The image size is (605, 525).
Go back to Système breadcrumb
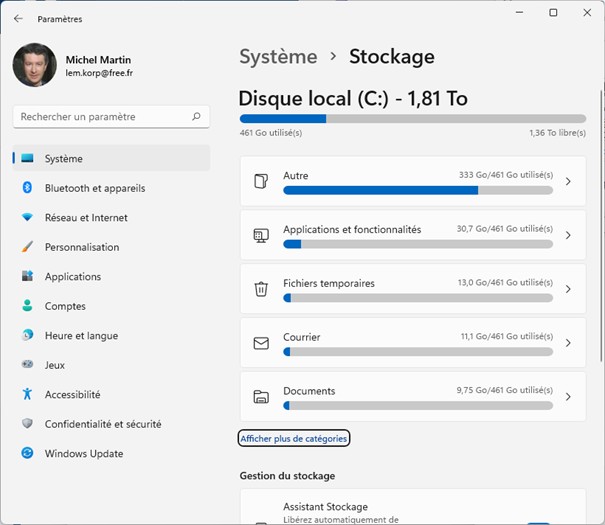pyautogui.click(x=278, y=56)
